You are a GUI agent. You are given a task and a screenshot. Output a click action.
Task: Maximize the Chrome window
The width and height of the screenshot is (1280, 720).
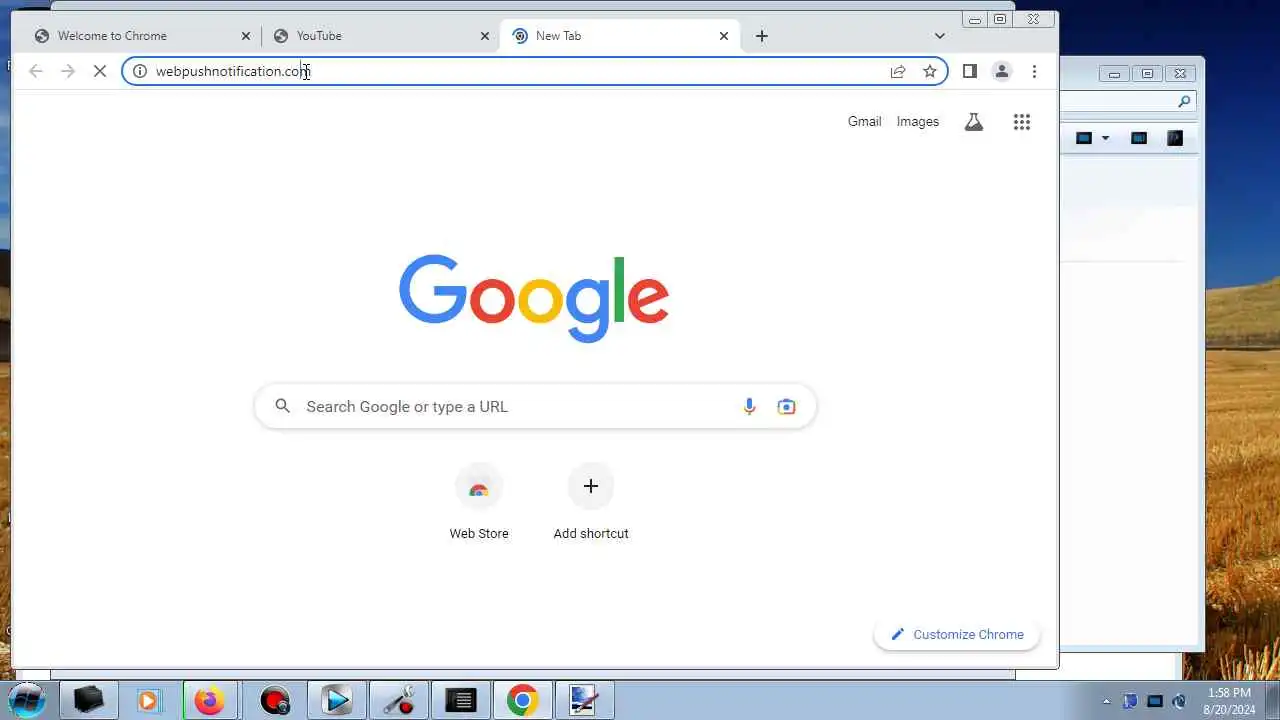[x=1000, y=19]
